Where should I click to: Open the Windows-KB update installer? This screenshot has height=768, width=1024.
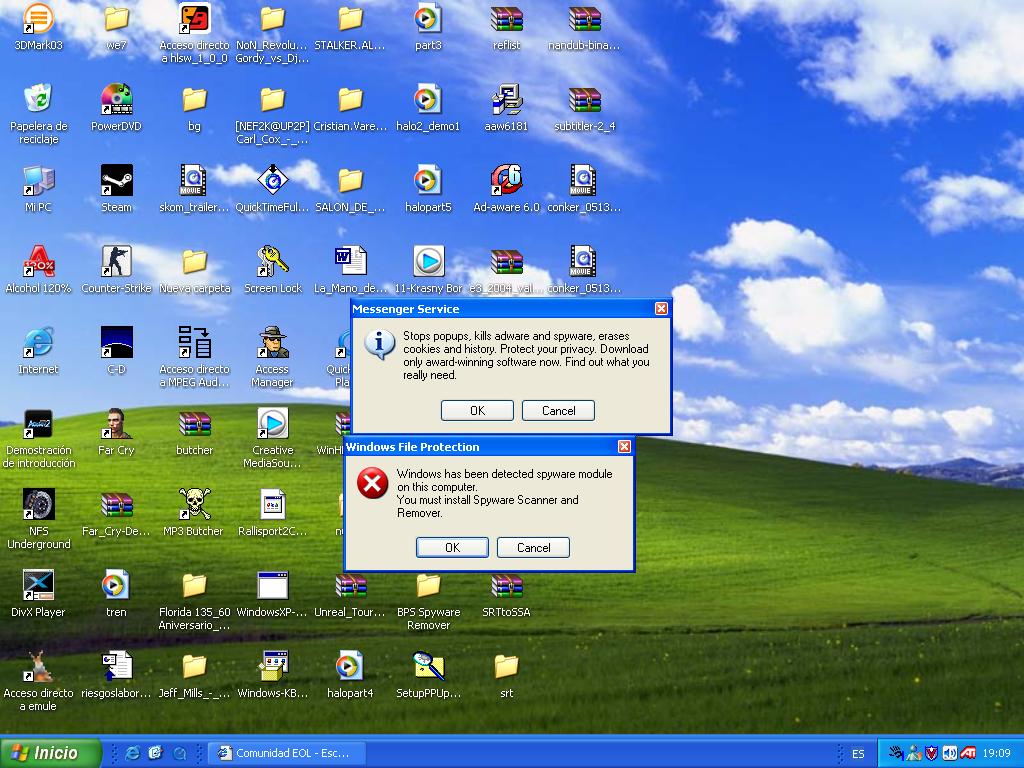tap(273, 666)
